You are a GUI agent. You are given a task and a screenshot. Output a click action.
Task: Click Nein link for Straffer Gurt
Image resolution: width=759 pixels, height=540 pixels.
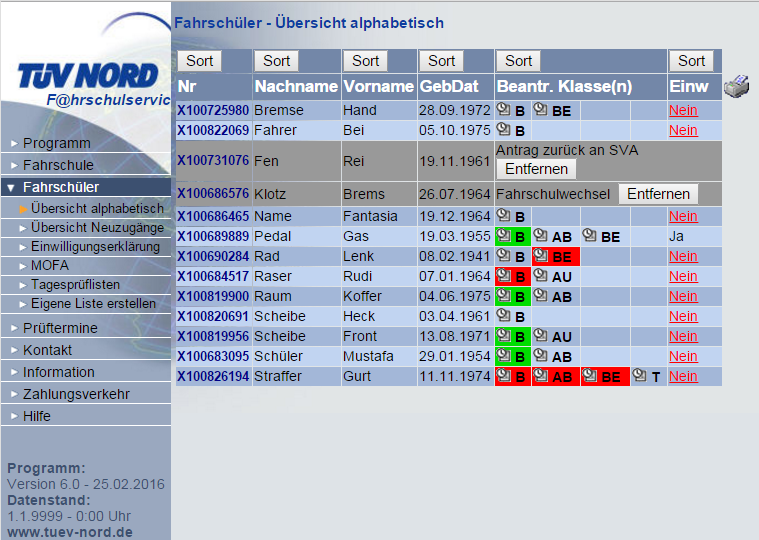(x=683, y=376)
